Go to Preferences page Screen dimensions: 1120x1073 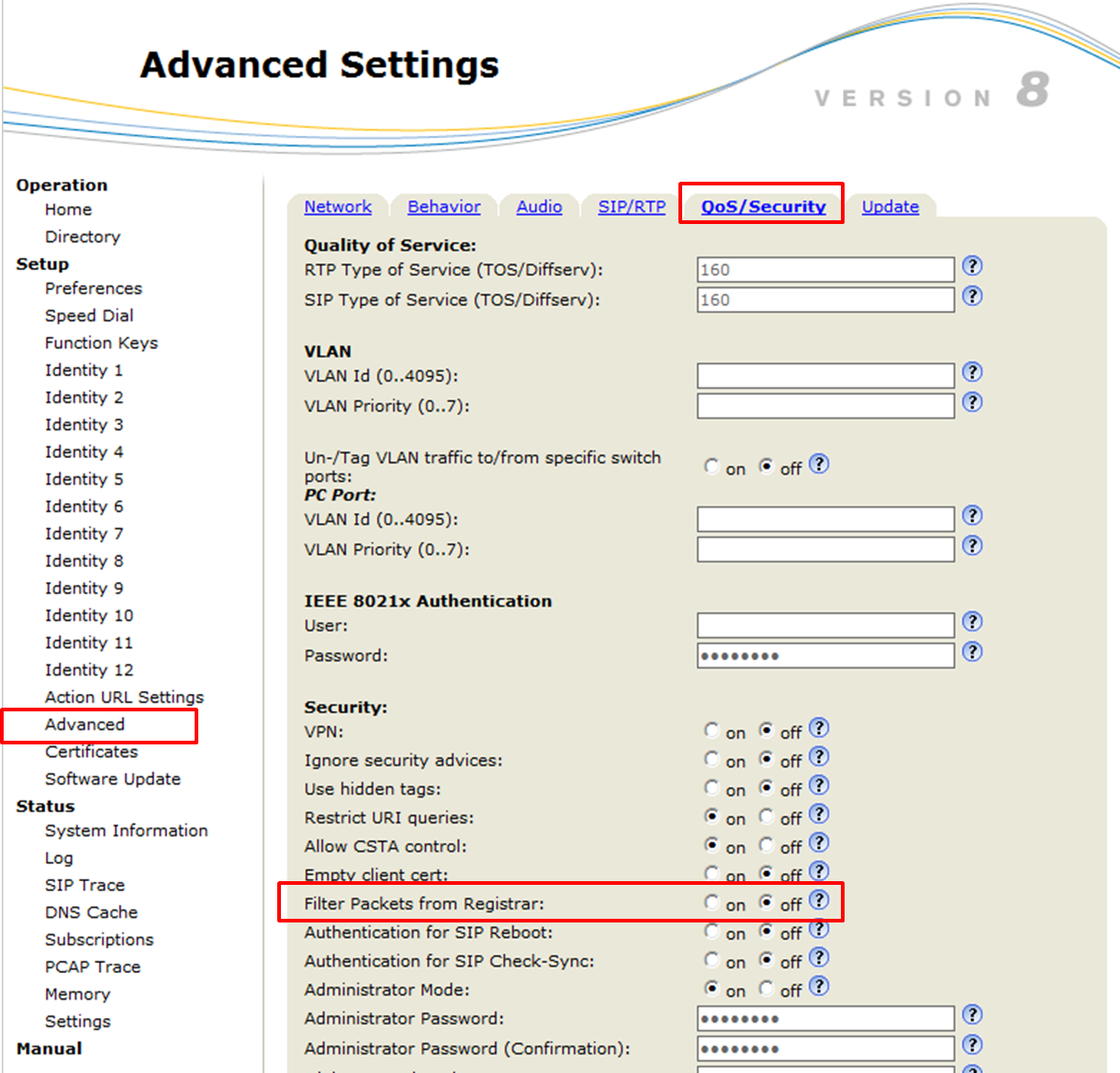coord(94,288)
